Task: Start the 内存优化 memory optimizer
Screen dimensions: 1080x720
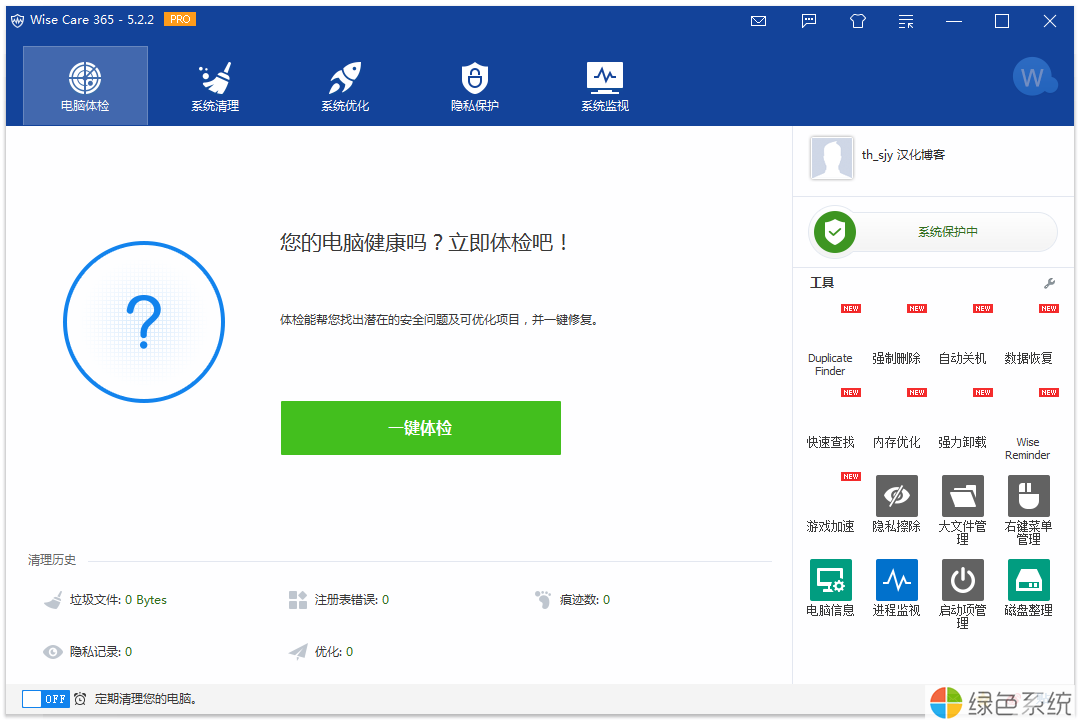Action: [x=896, y=430]
